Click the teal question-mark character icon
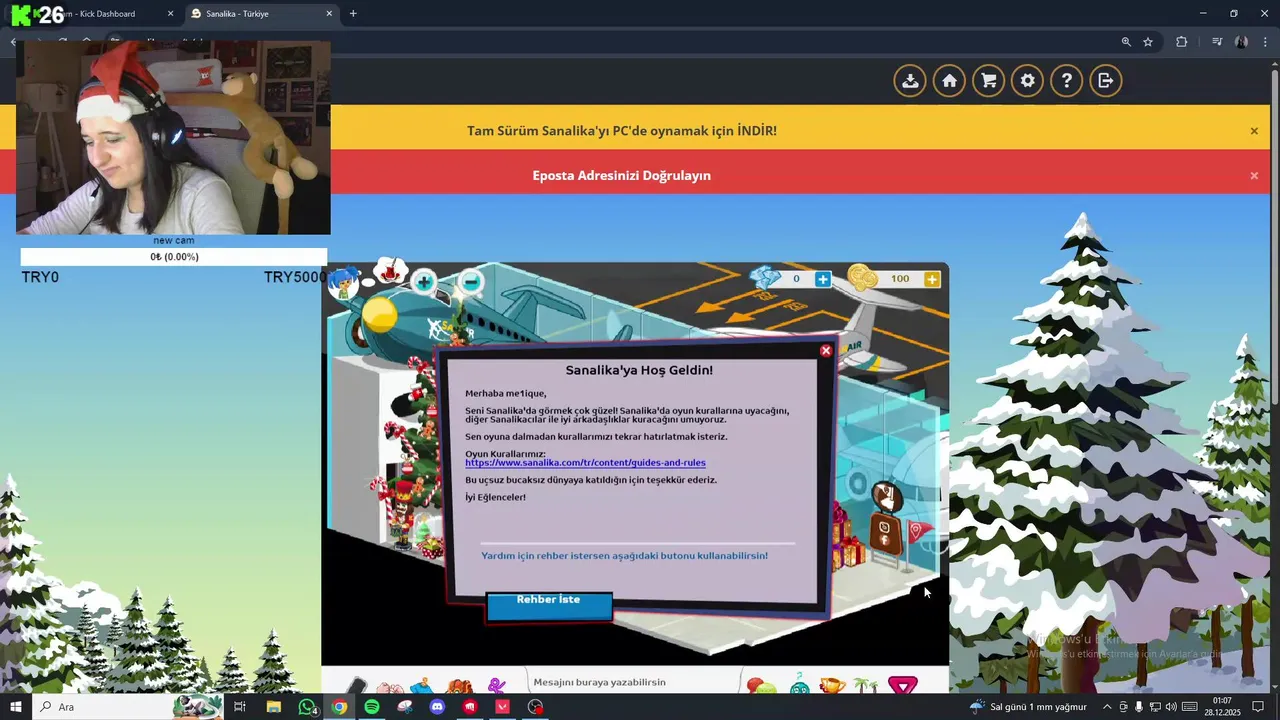 pyautogui.click(x=799, y=685)
